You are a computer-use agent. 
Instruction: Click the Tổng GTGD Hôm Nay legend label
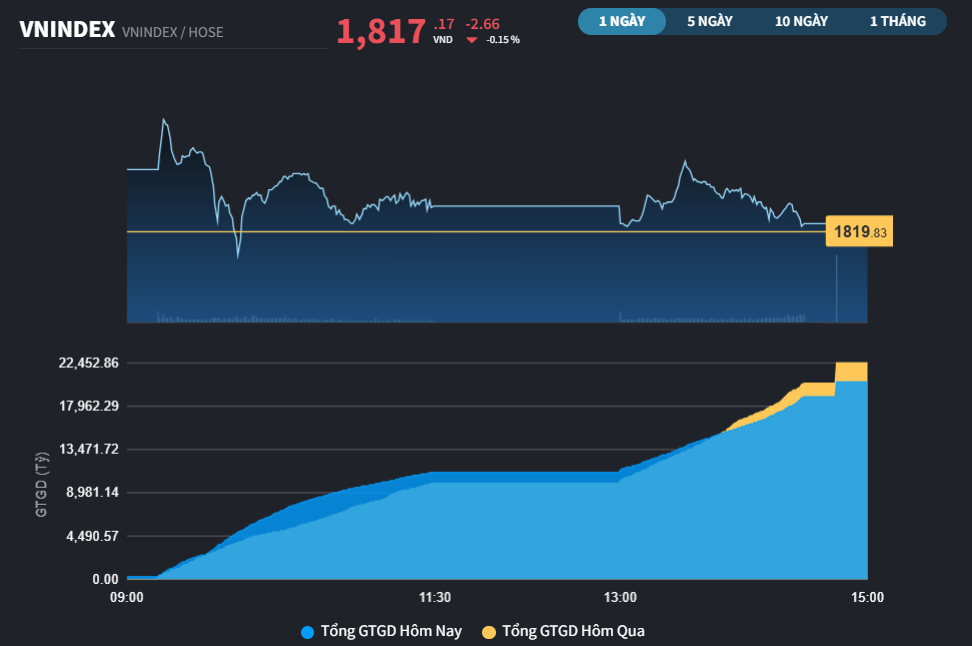point(391,632)
